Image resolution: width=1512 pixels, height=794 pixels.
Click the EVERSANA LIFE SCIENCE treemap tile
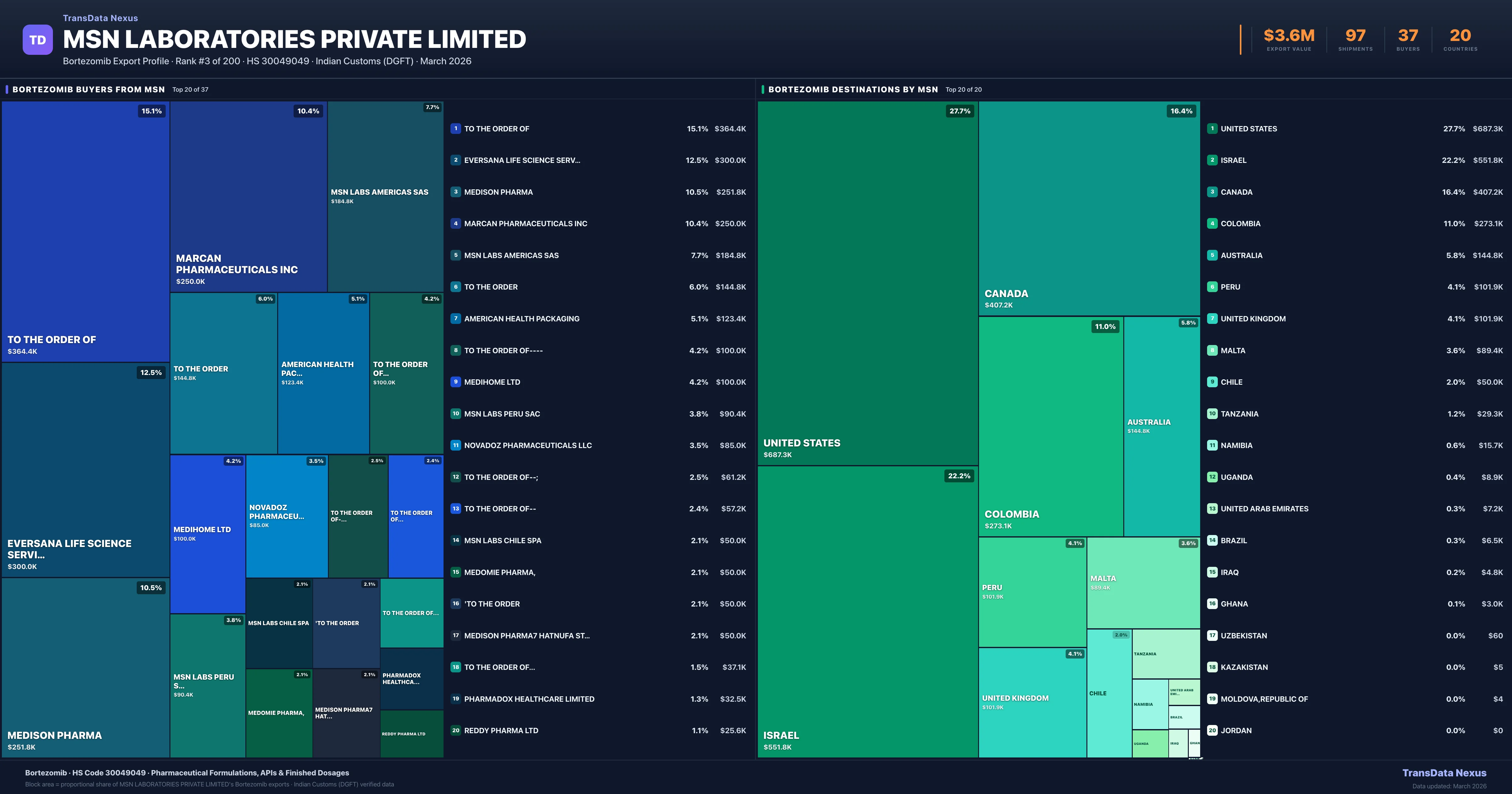[x=86, y=470]
